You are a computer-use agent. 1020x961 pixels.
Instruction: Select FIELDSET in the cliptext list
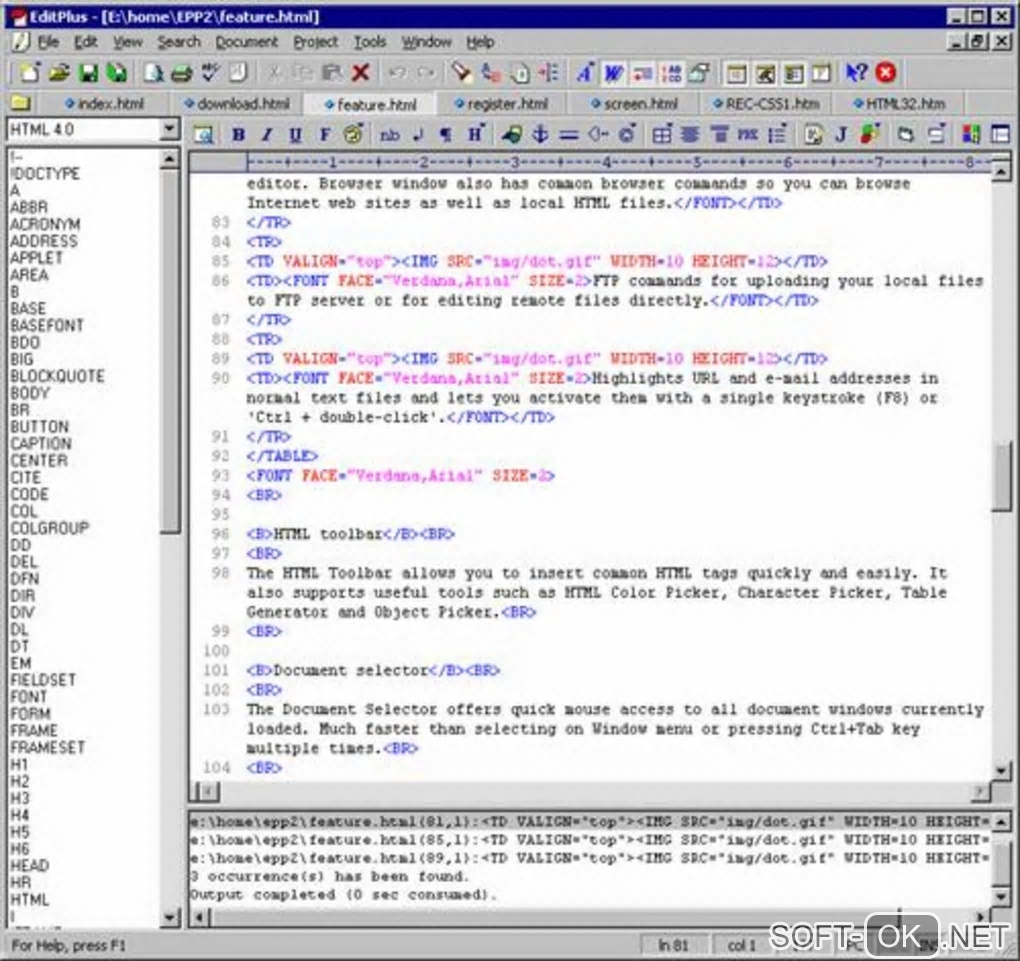point(43,679)
